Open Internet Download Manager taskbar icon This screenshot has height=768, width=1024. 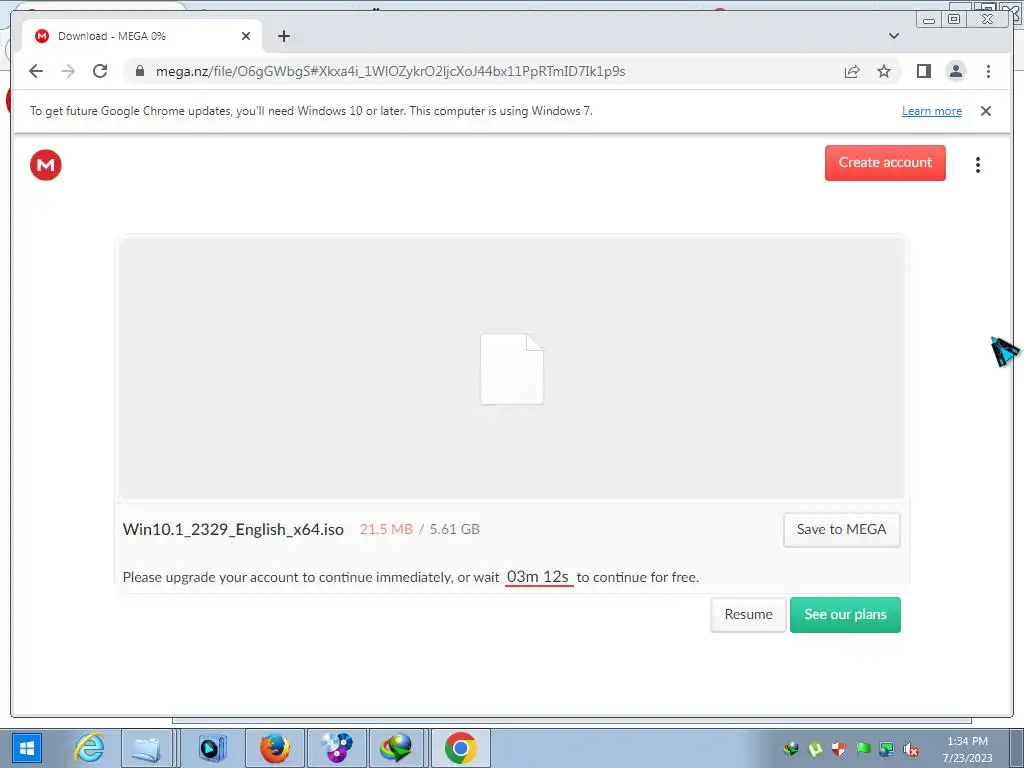tap(398, 748)
